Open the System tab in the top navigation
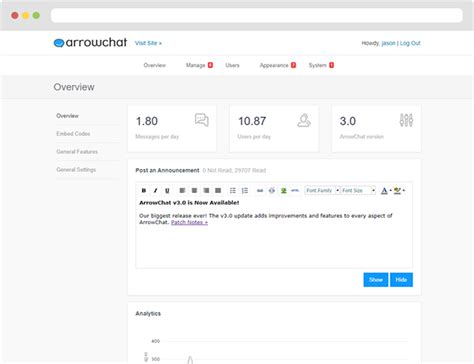 pyautogui.click(x=318, y=65)
